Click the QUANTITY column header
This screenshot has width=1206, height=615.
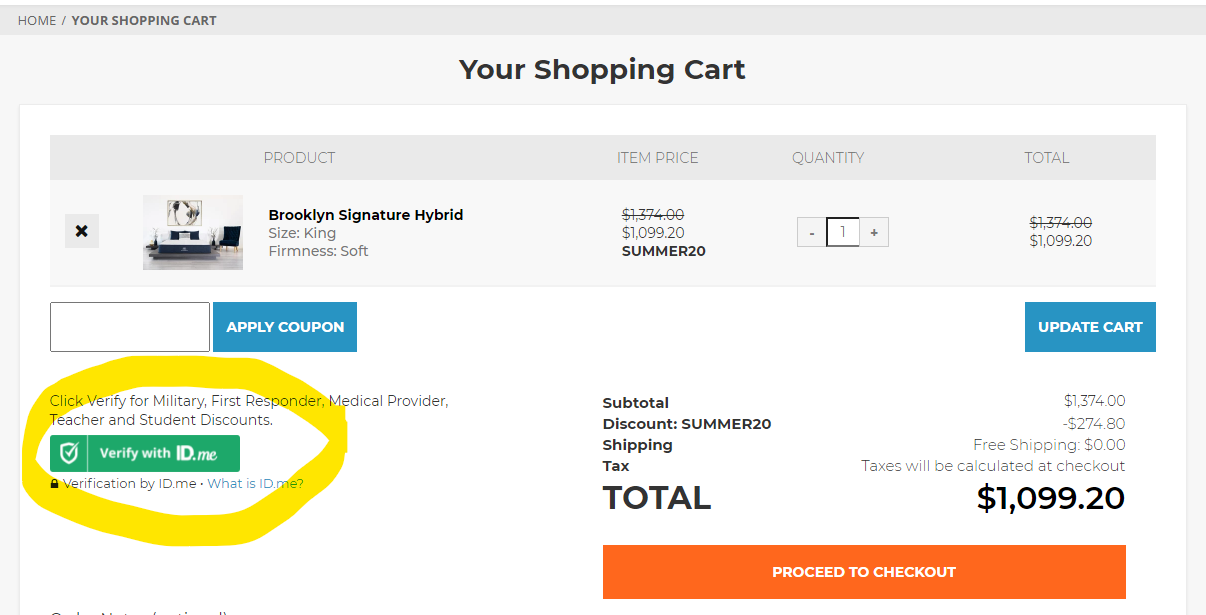(x=828, y=158)
